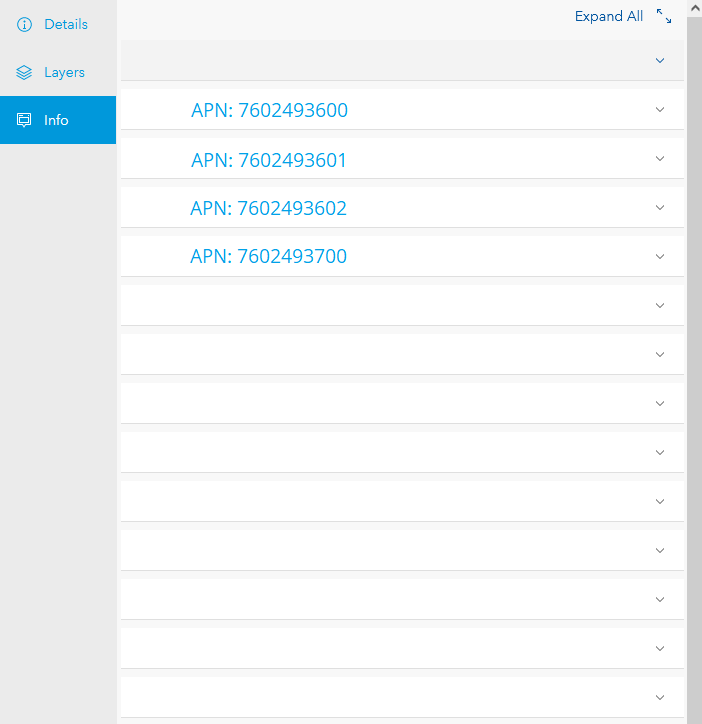The width and height of the screenshot is (702, 724).
Task: Click the vertical scrollbar track
Action: [x=695, y=370]
